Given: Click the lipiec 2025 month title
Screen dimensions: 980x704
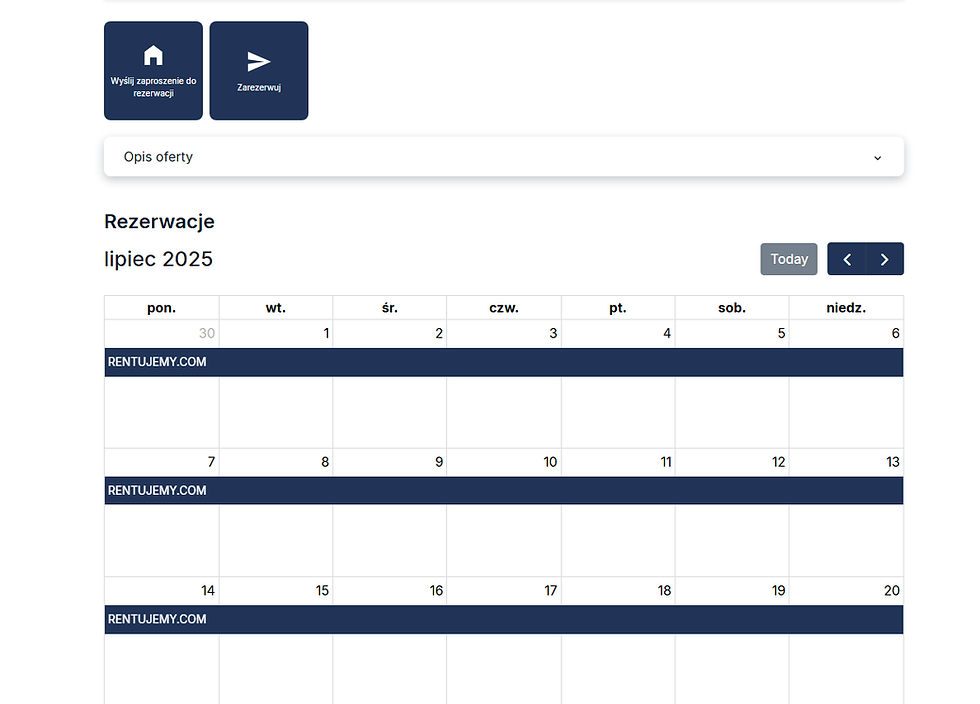Looking at the screenshot, I should tap(159, 259).
